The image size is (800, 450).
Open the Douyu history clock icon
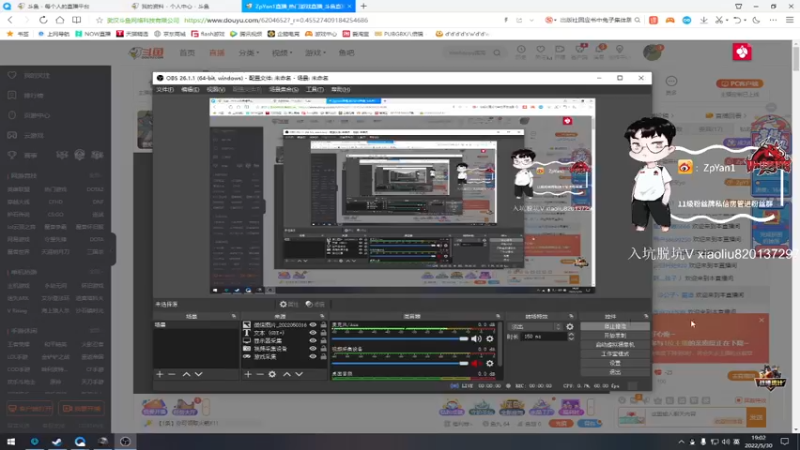[521, 52]
